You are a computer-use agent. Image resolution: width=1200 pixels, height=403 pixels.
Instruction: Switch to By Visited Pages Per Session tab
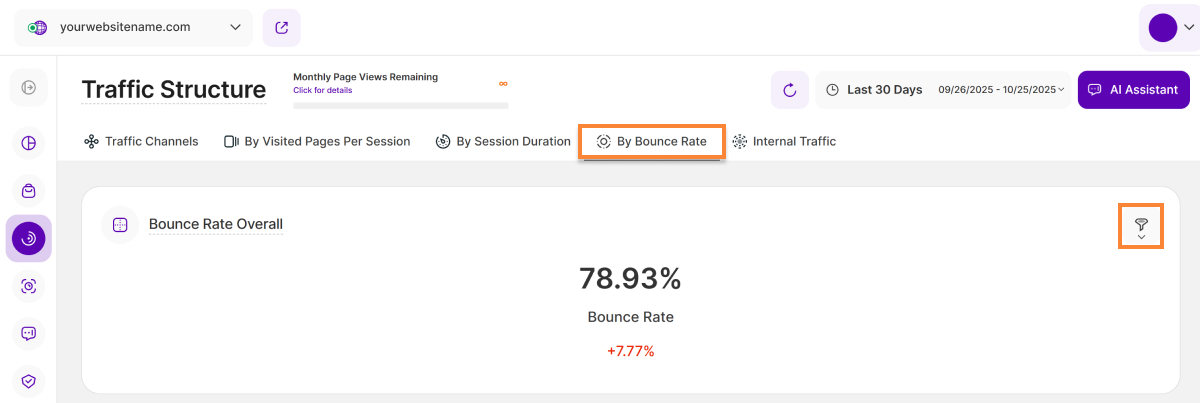coord(317,142)
